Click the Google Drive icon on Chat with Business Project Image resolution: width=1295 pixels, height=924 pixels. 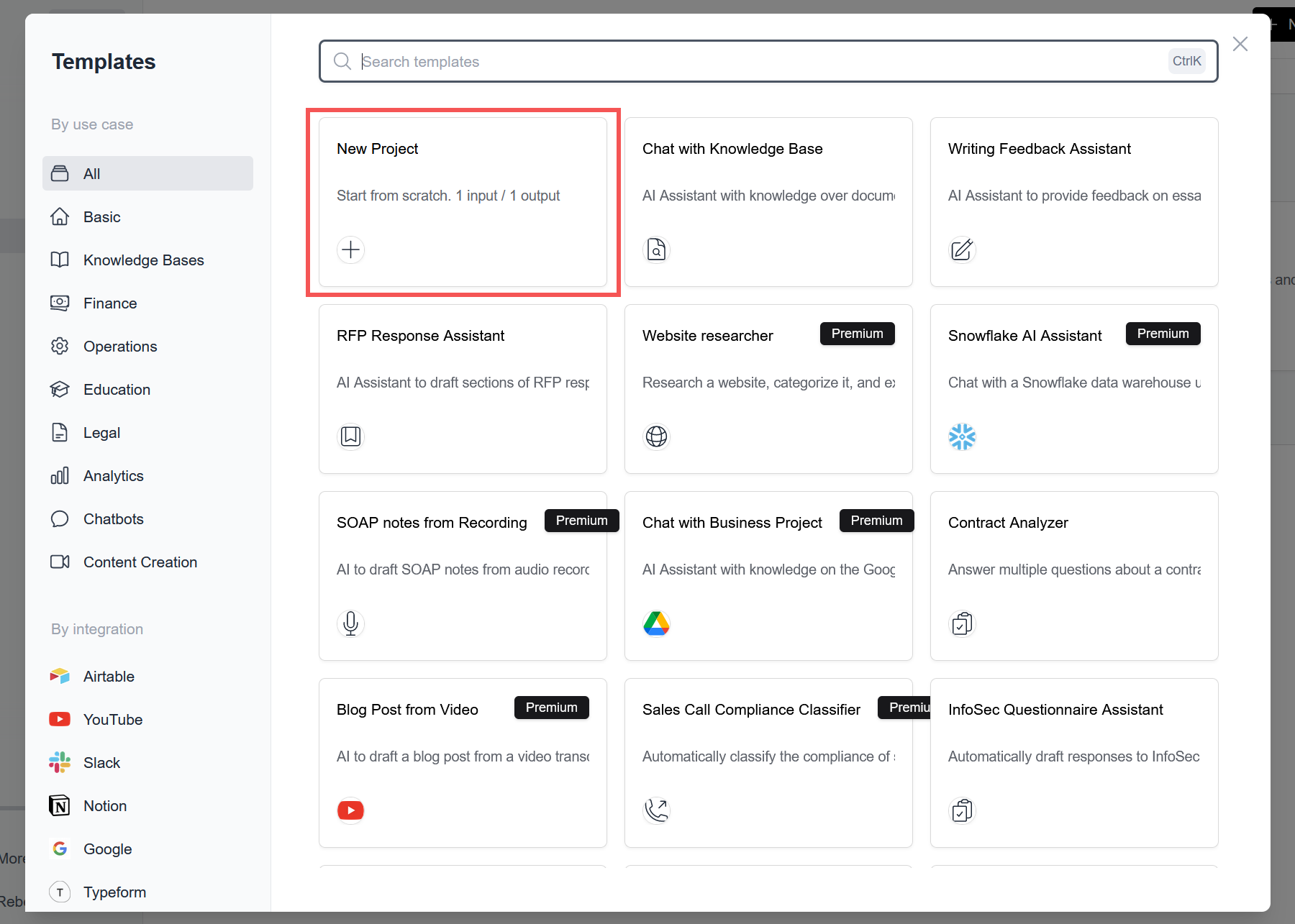point(656,623)
